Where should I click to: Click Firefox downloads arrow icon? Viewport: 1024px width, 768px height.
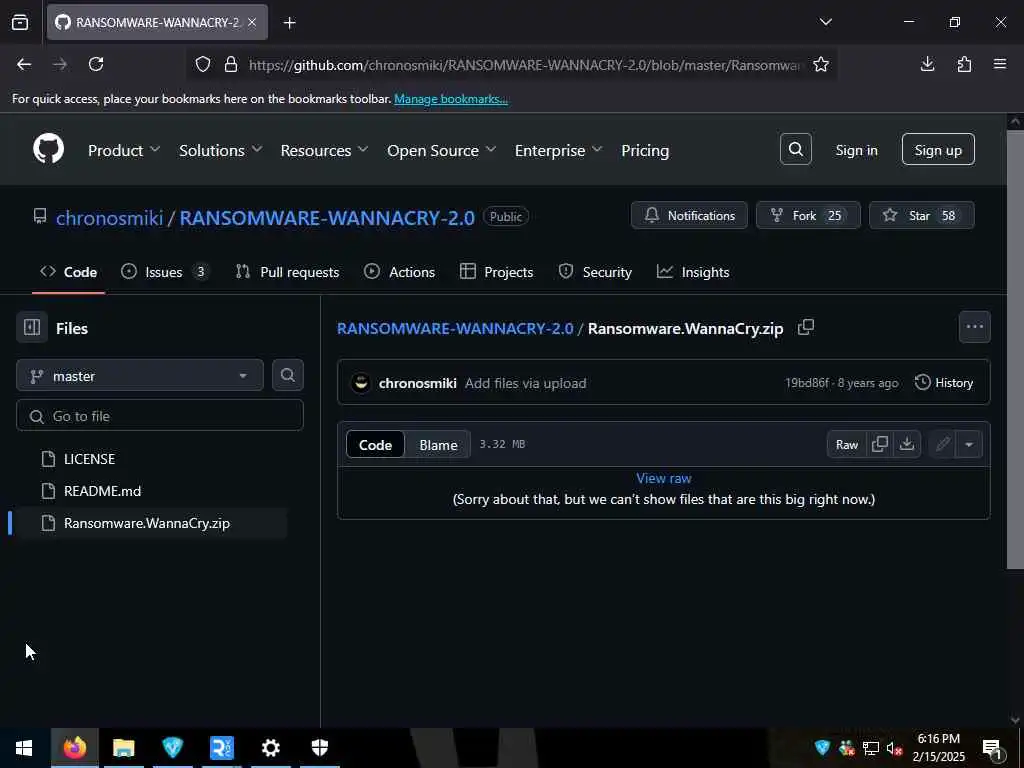tap(927, 64)
